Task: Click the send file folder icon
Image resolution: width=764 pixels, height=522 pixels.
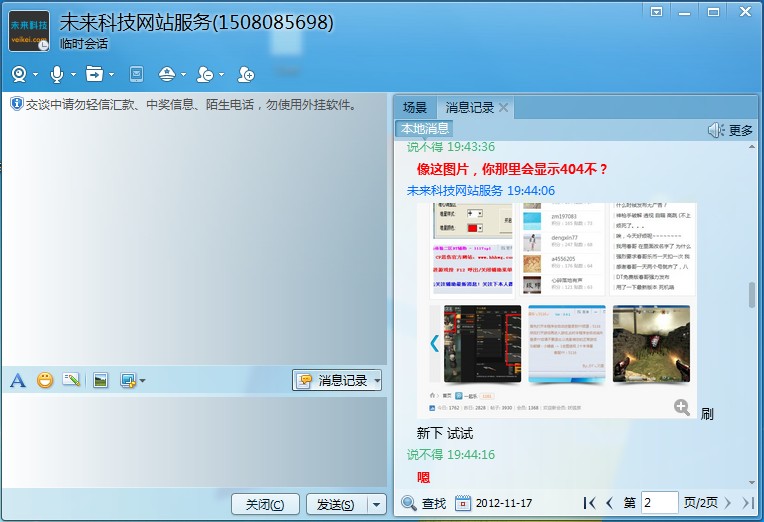Action: point(94,74)
